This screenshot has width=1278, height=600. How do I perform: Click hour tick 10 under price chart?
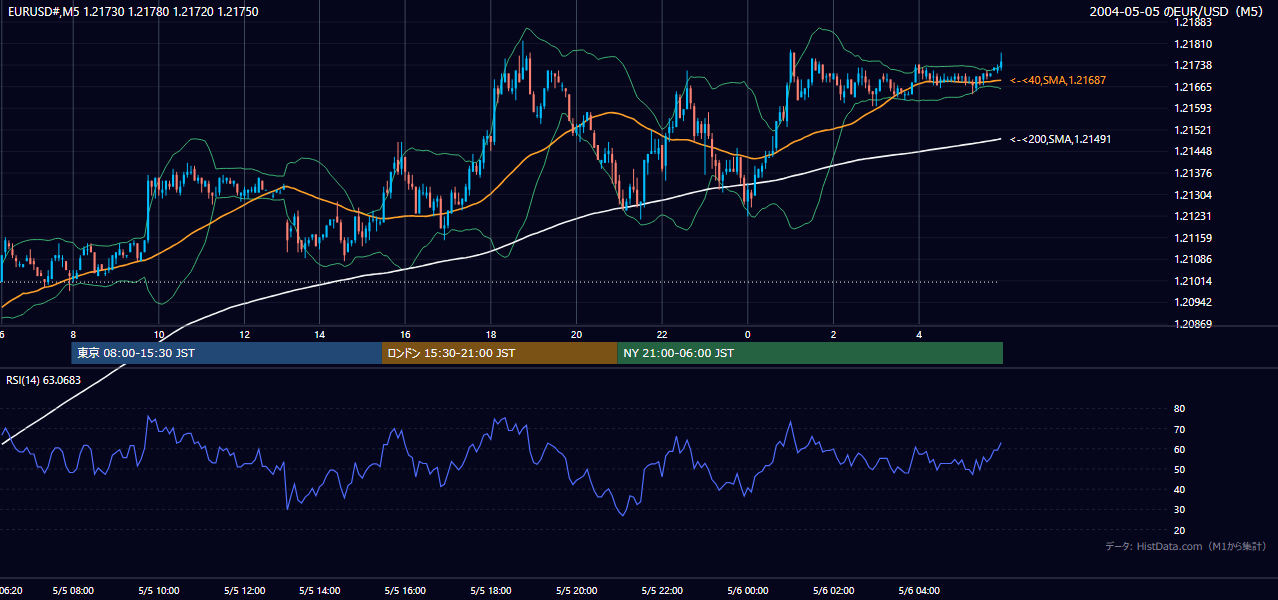pyautogui.click(x=159, y=334)
